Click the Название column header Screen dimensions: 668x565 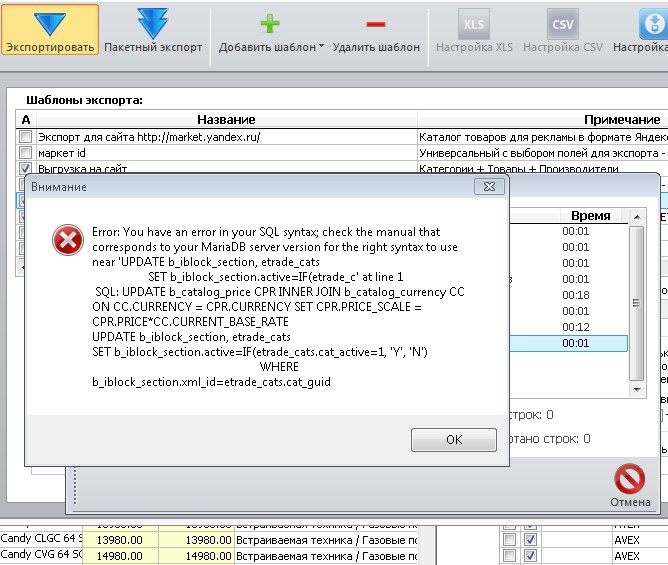[x=226, y=119]
